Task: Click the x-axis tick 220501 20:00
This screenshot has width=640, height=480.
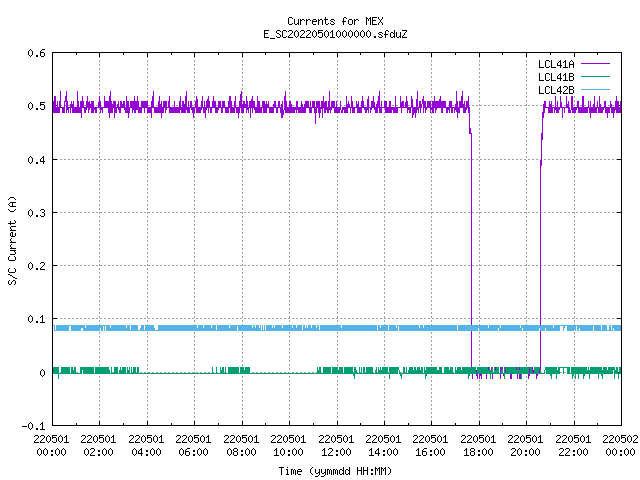Action: coord(525,446)
